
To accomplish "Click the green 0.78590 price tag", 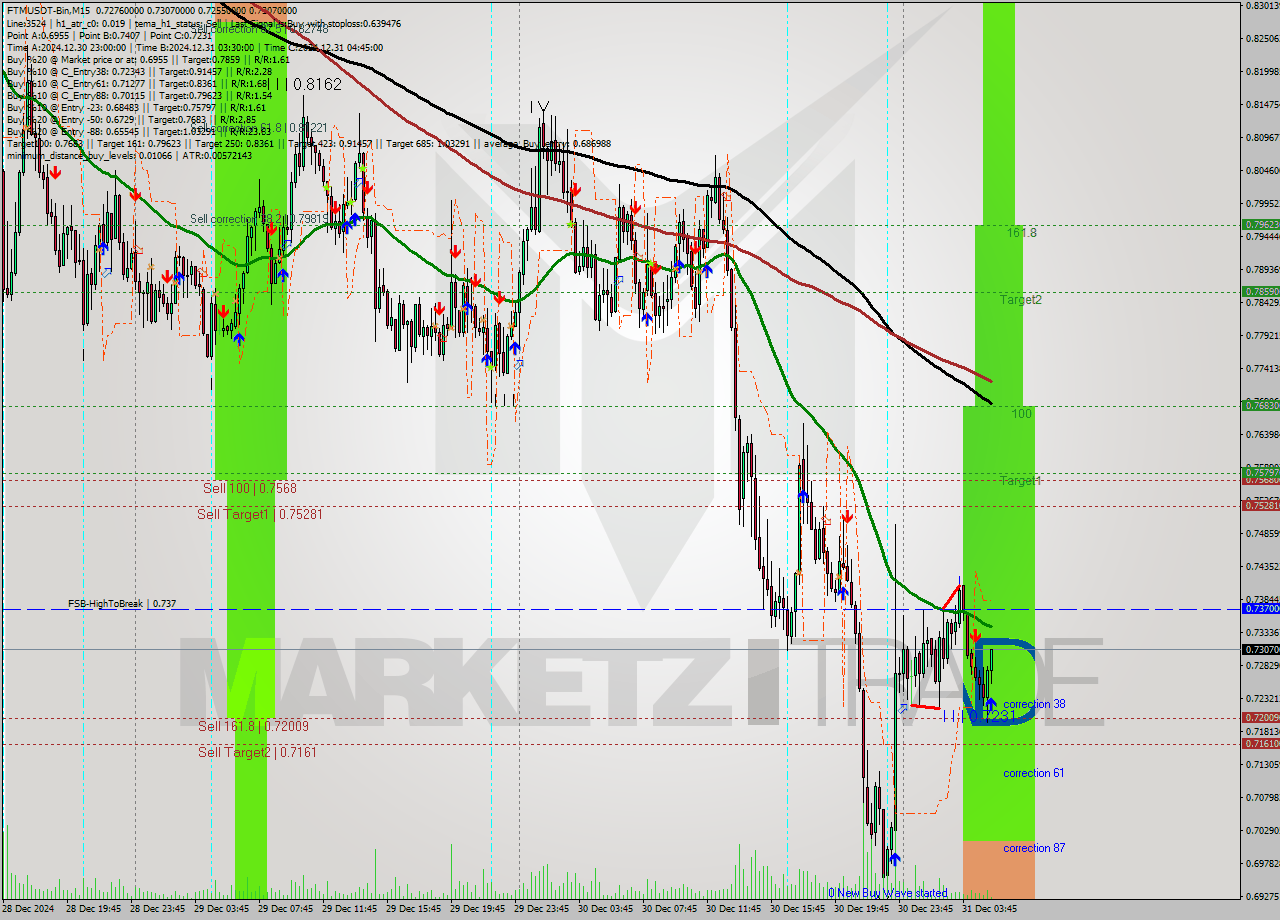I will 1260,292.
